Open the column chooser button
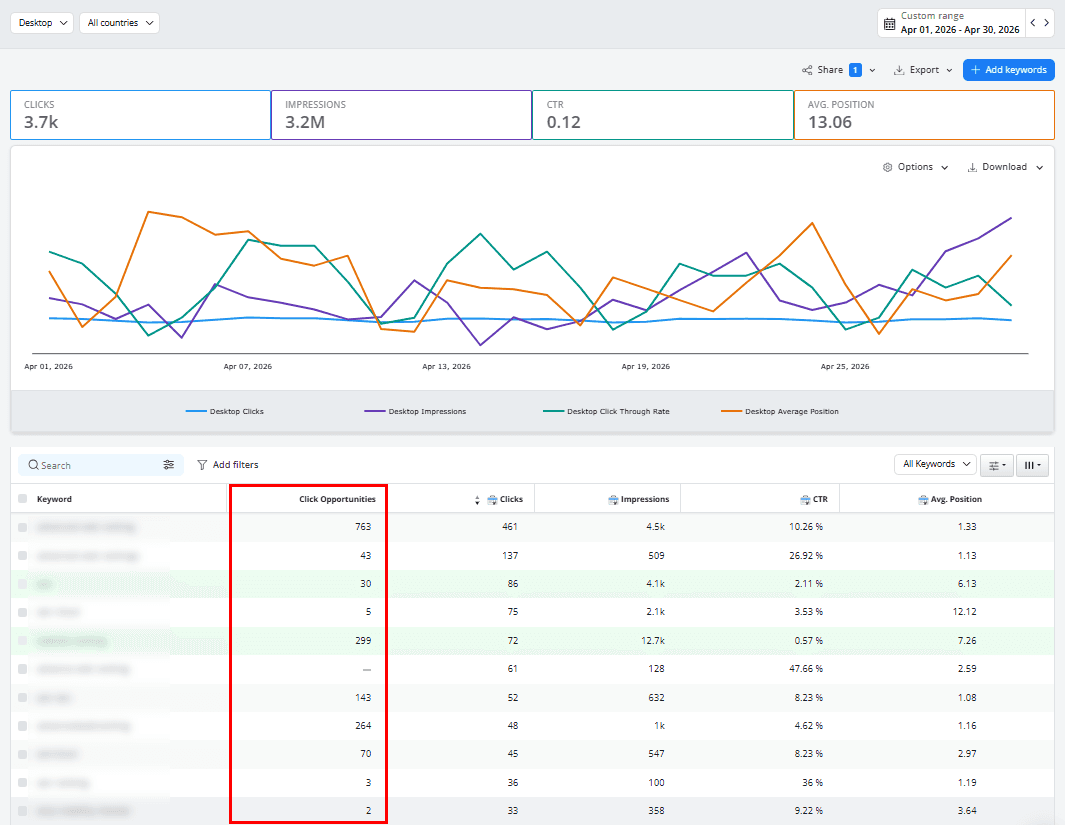Viewport: 1065px width, 825px height. pyautogui.click(x=1032, y=465)
